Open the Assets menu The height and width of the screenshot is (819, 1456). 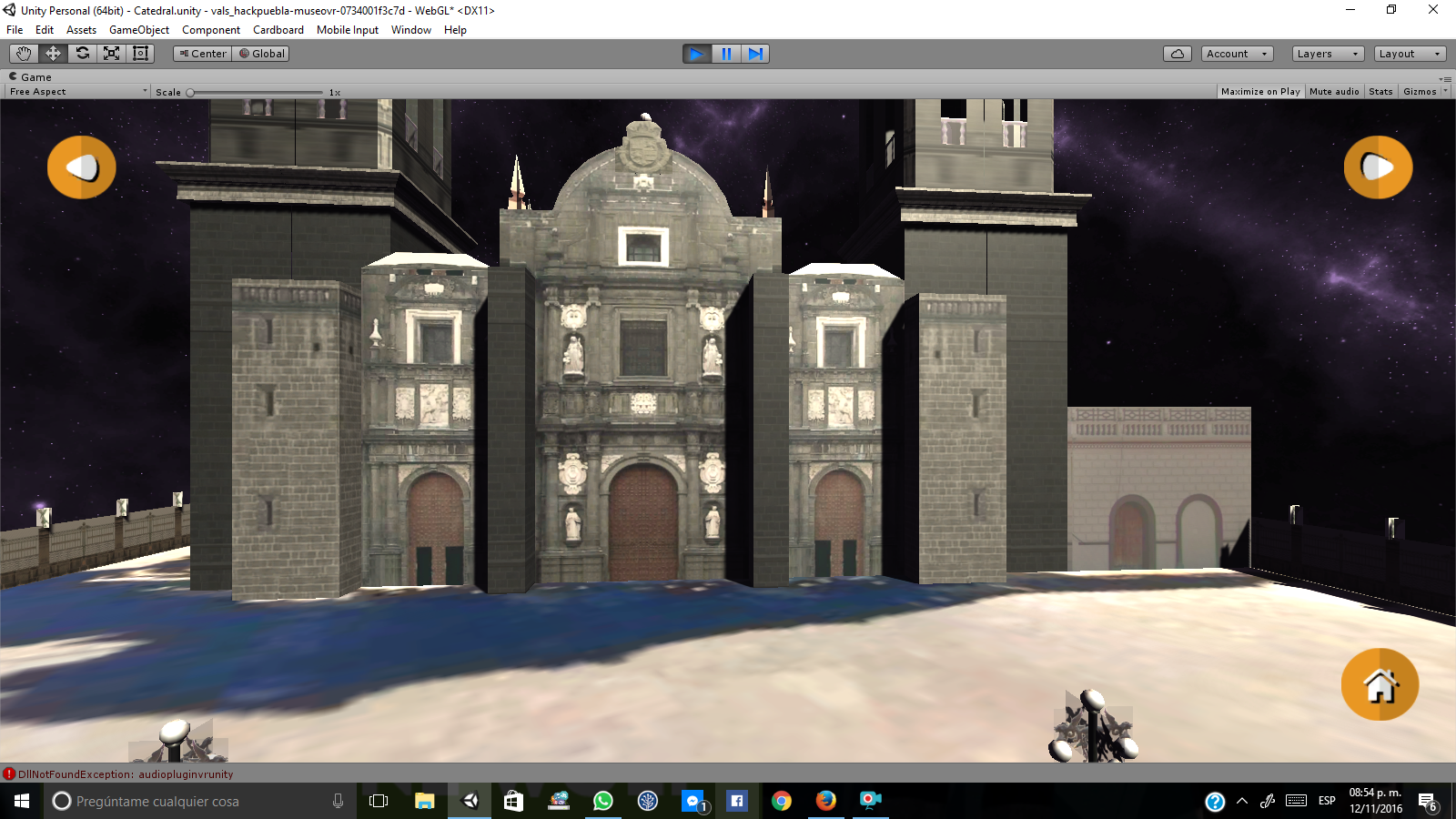[x=81, y=30]
